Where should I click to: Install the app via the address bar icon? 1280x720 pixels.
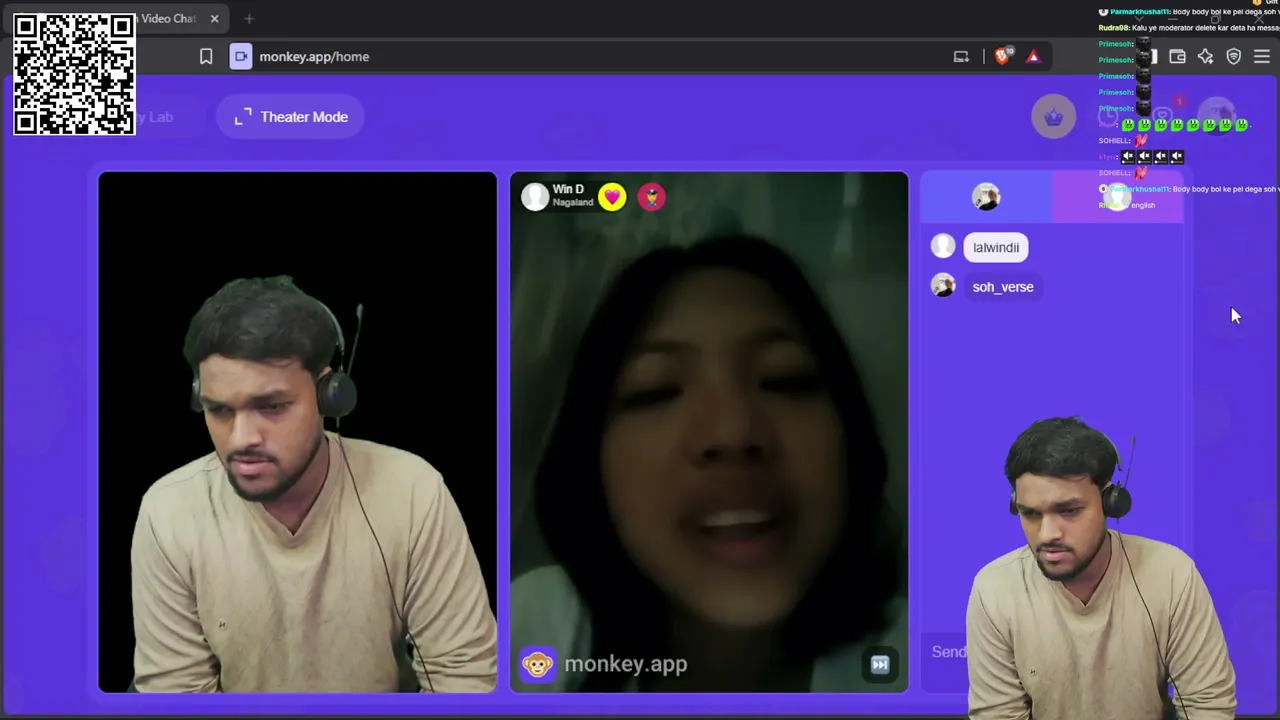[x=961, y=57]
